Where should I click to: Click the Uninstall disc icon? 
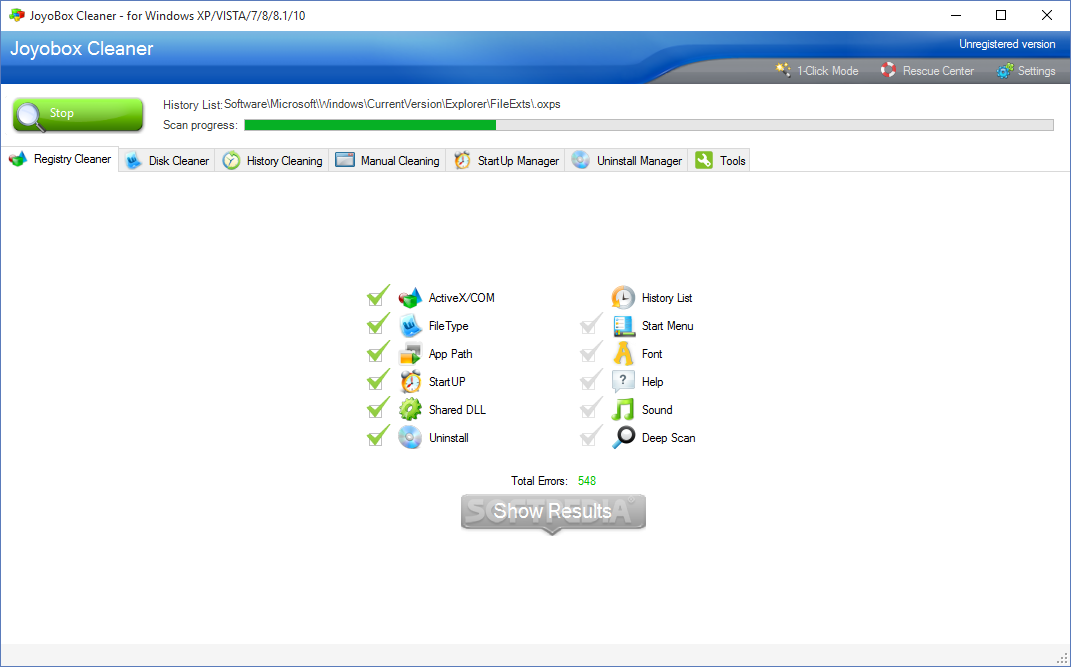coord(411,438)
